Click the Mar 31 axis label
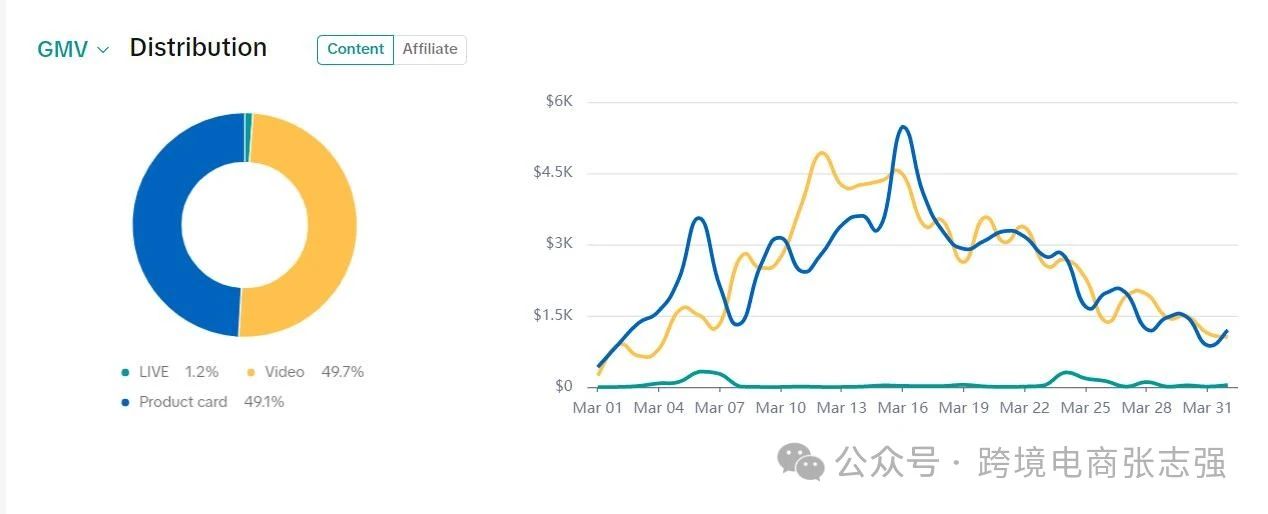The width and height of the screenshot is (1268, 514). tap(1208, 408)
